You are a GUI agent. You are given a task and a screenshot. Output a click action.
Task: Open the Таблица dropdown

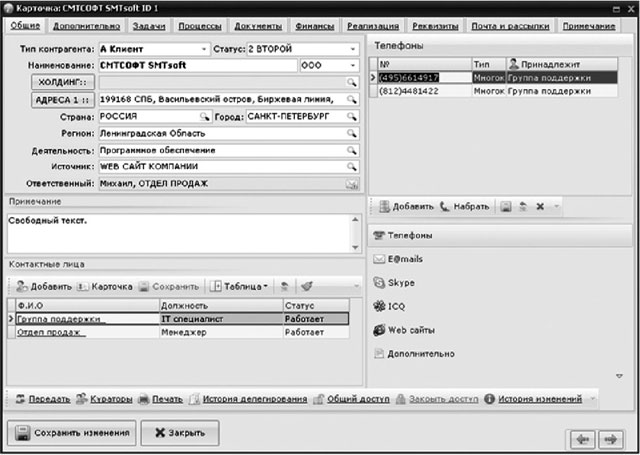(x=239, y=287)
